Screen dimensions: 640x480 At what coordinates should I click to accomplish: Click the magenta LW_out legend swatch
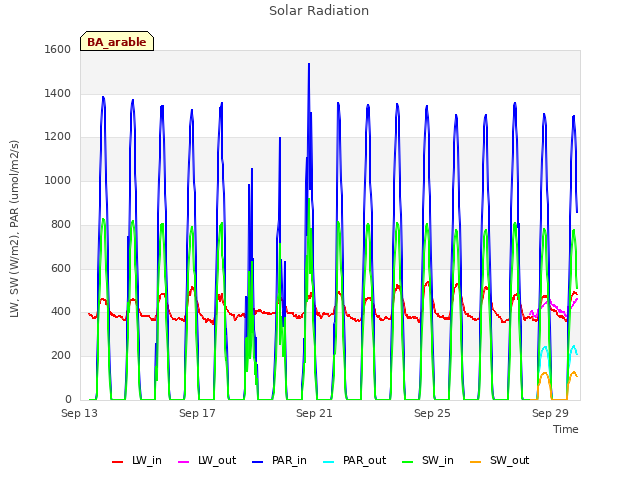(184, 462)
